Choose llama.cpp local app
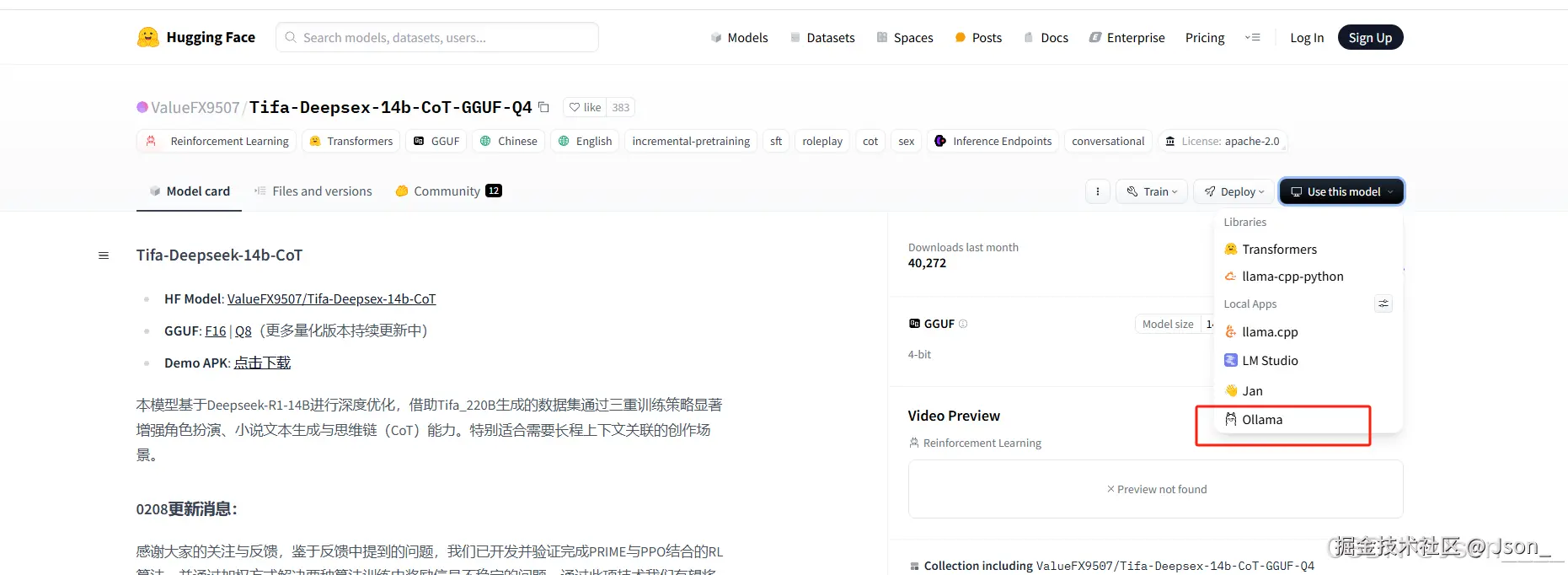The width and height of the screenshot is (1568, 575). click(1308, 331)
